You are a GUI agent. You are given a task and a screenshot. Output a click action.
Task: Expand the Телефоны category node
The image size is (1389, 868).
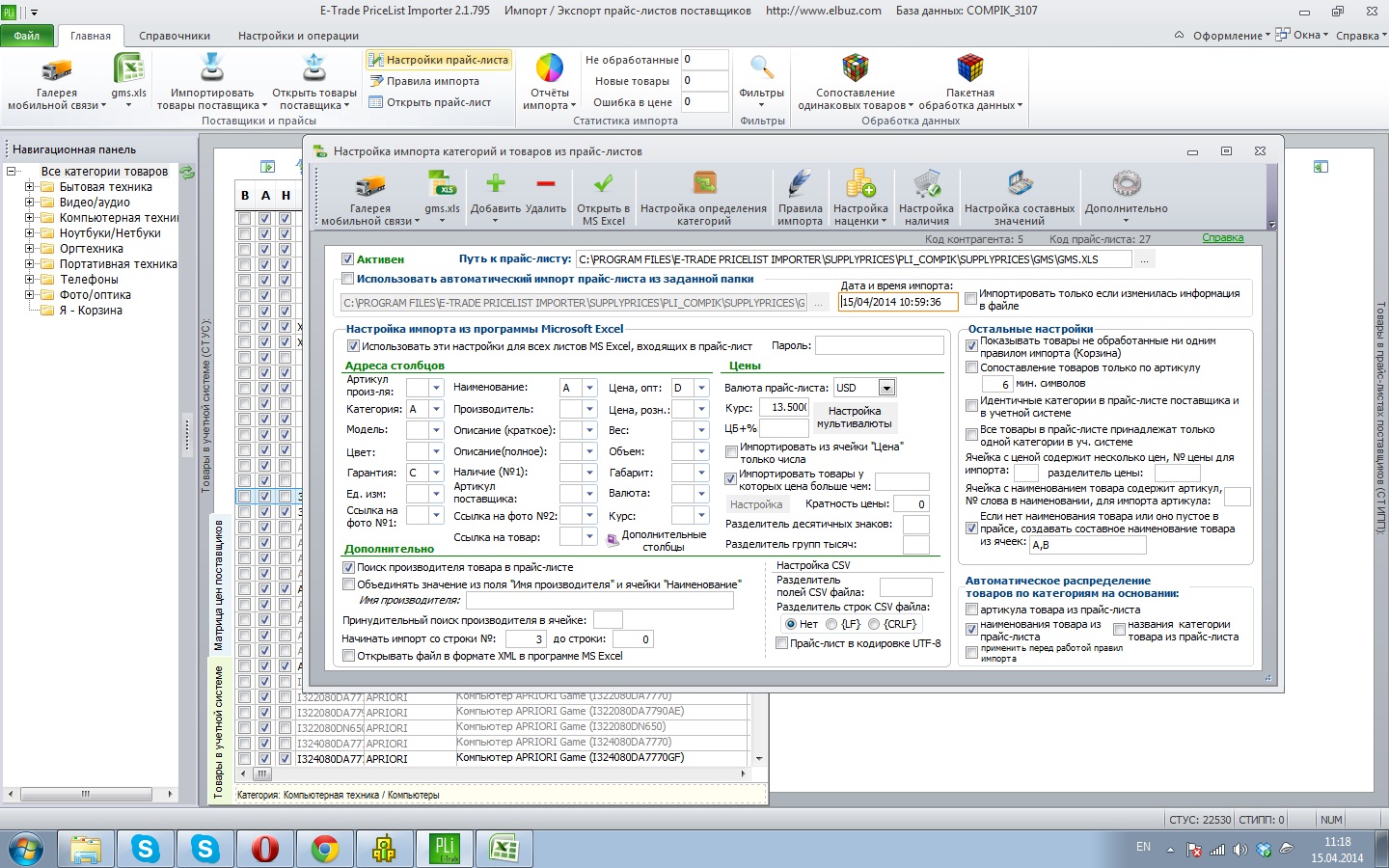point(29,280)
